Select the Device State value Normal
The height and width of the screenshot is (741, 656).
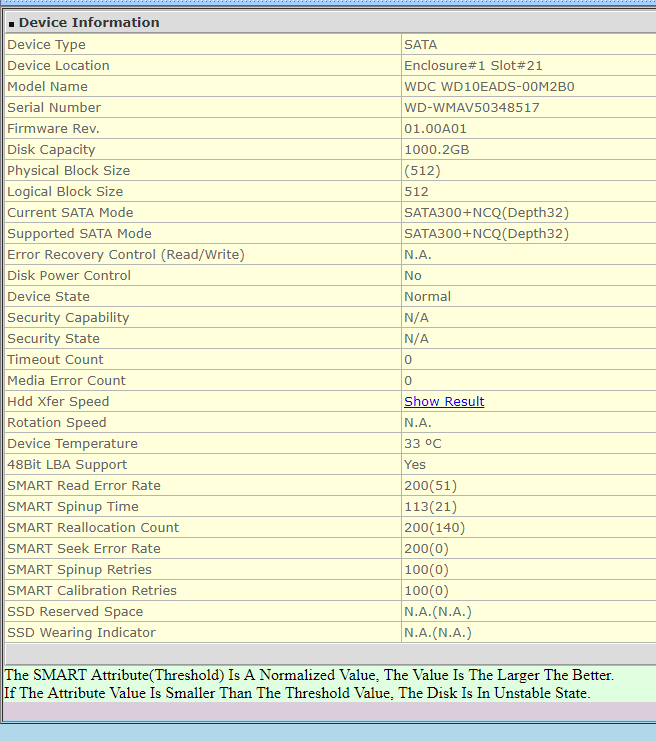pos(427,296)
